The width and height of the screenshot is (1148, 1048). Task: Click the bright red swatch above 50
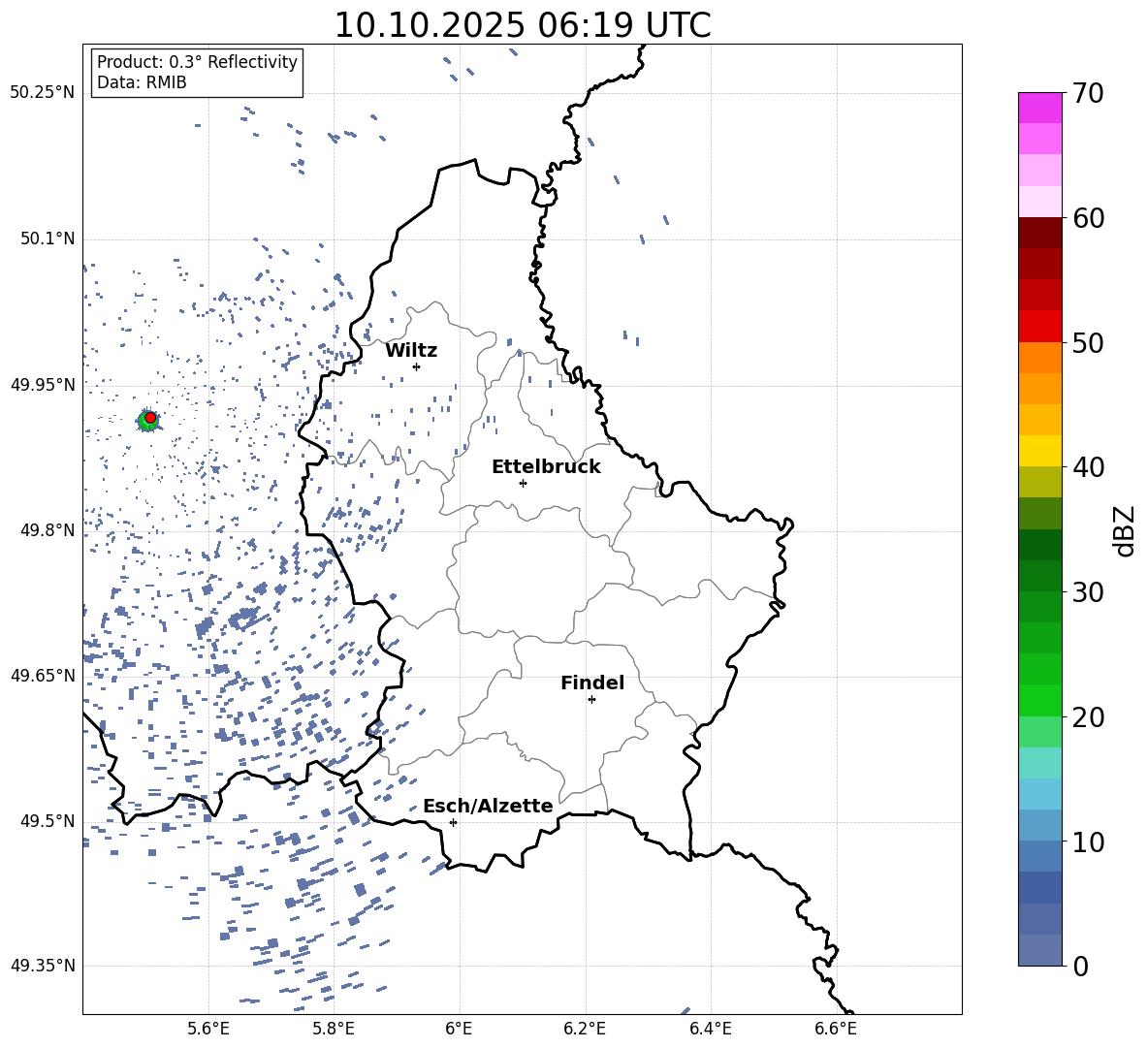click(1039, 327)
